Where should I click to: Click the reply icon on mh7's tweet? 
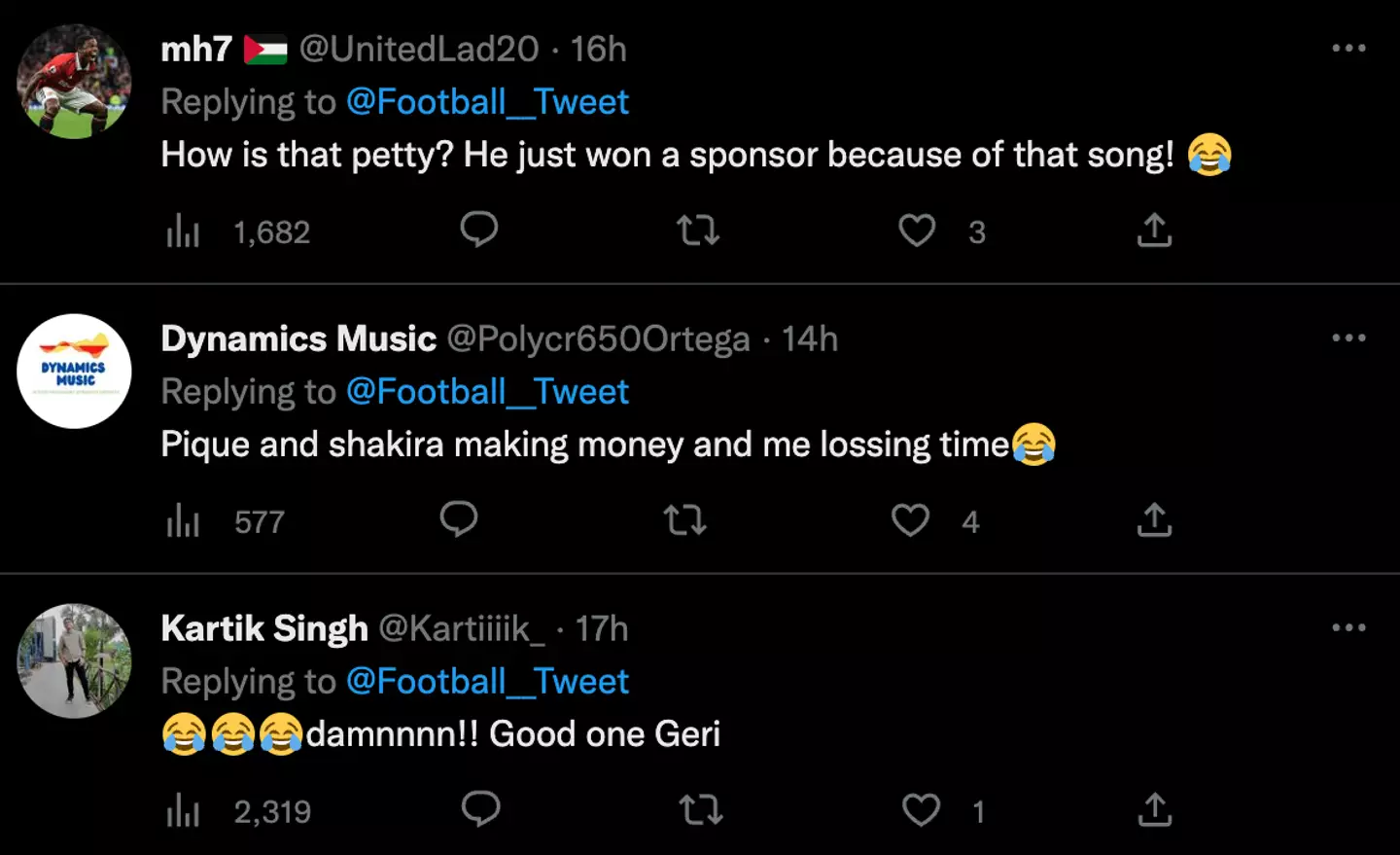tap(479, 231)
